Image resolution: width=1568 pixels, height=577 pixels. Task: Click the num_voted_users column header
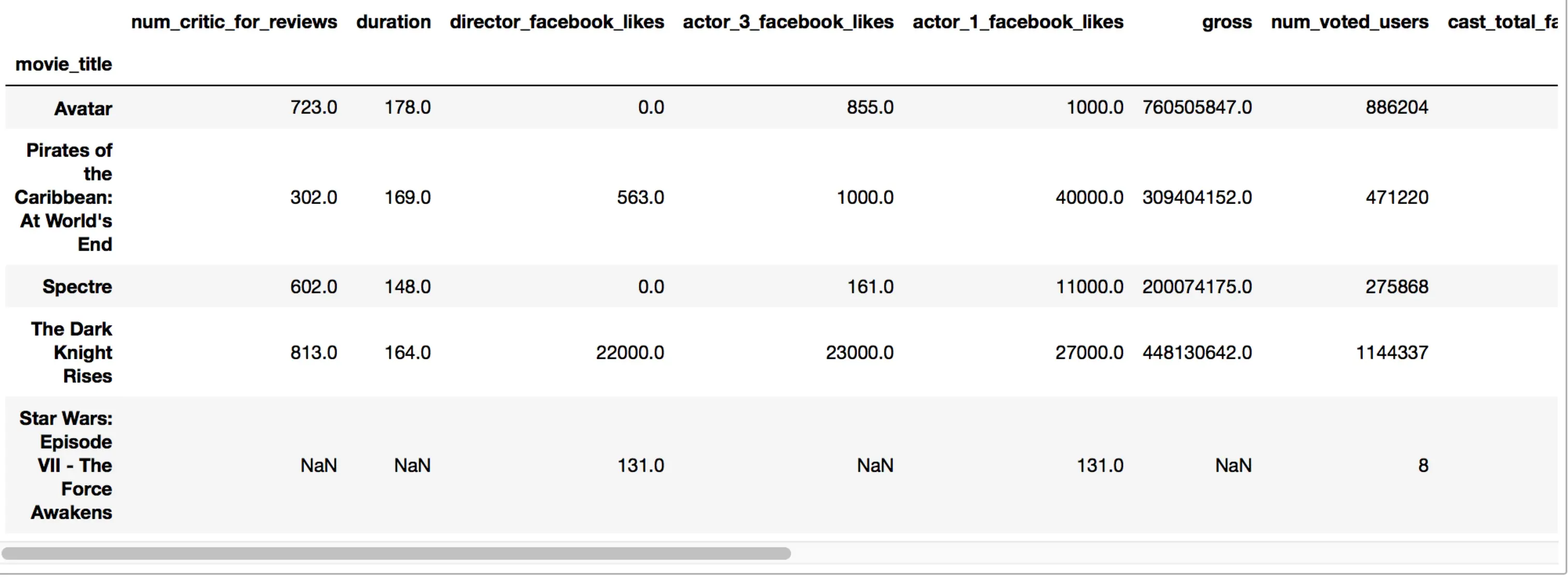tap(1350, 22)
